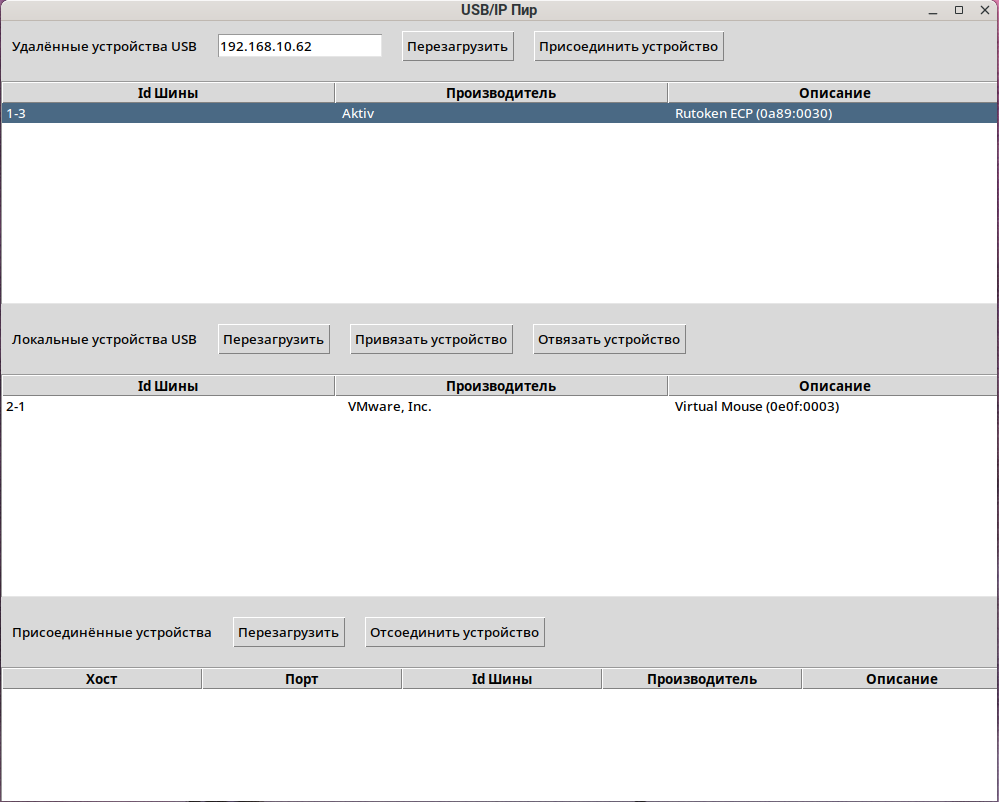Click Id Шины header in local devices table
Screen dimensions: 999x802
pos(168,386)
